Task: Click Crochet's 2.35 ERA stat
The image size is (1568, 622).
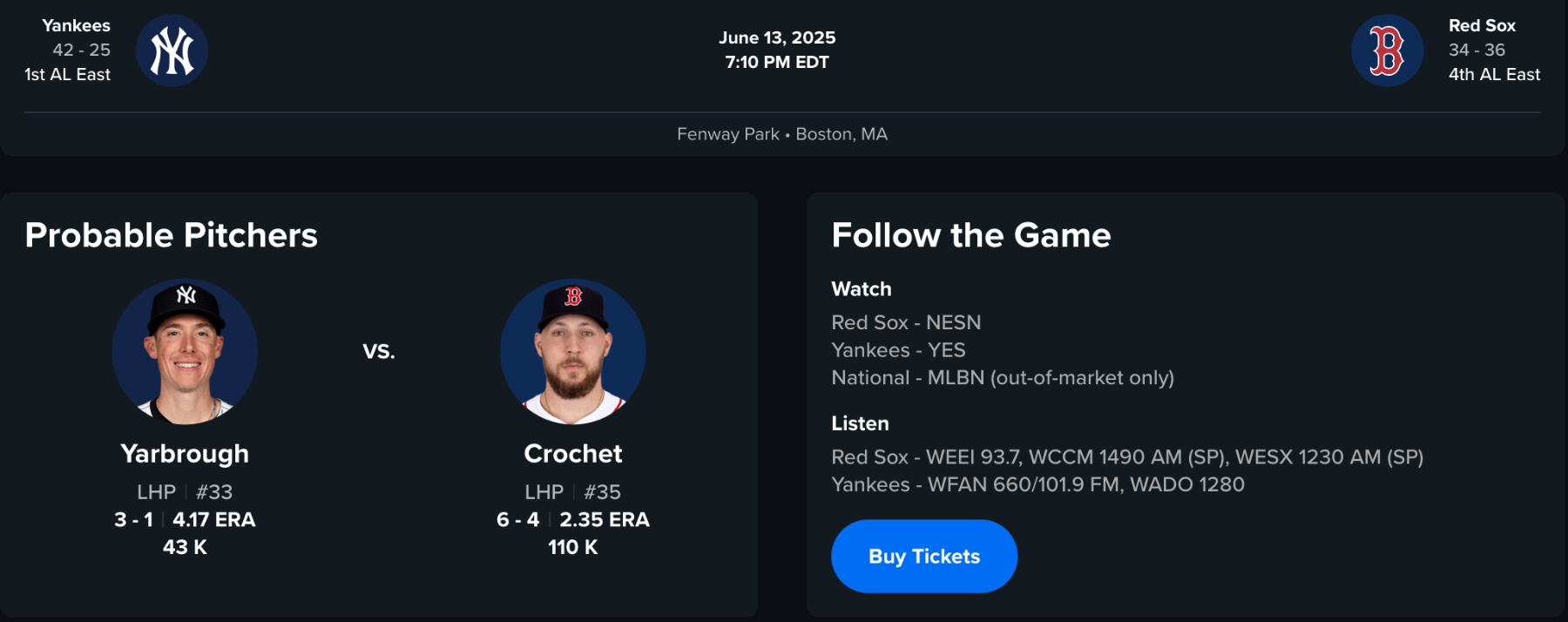Action: click(x=604, y=520)
